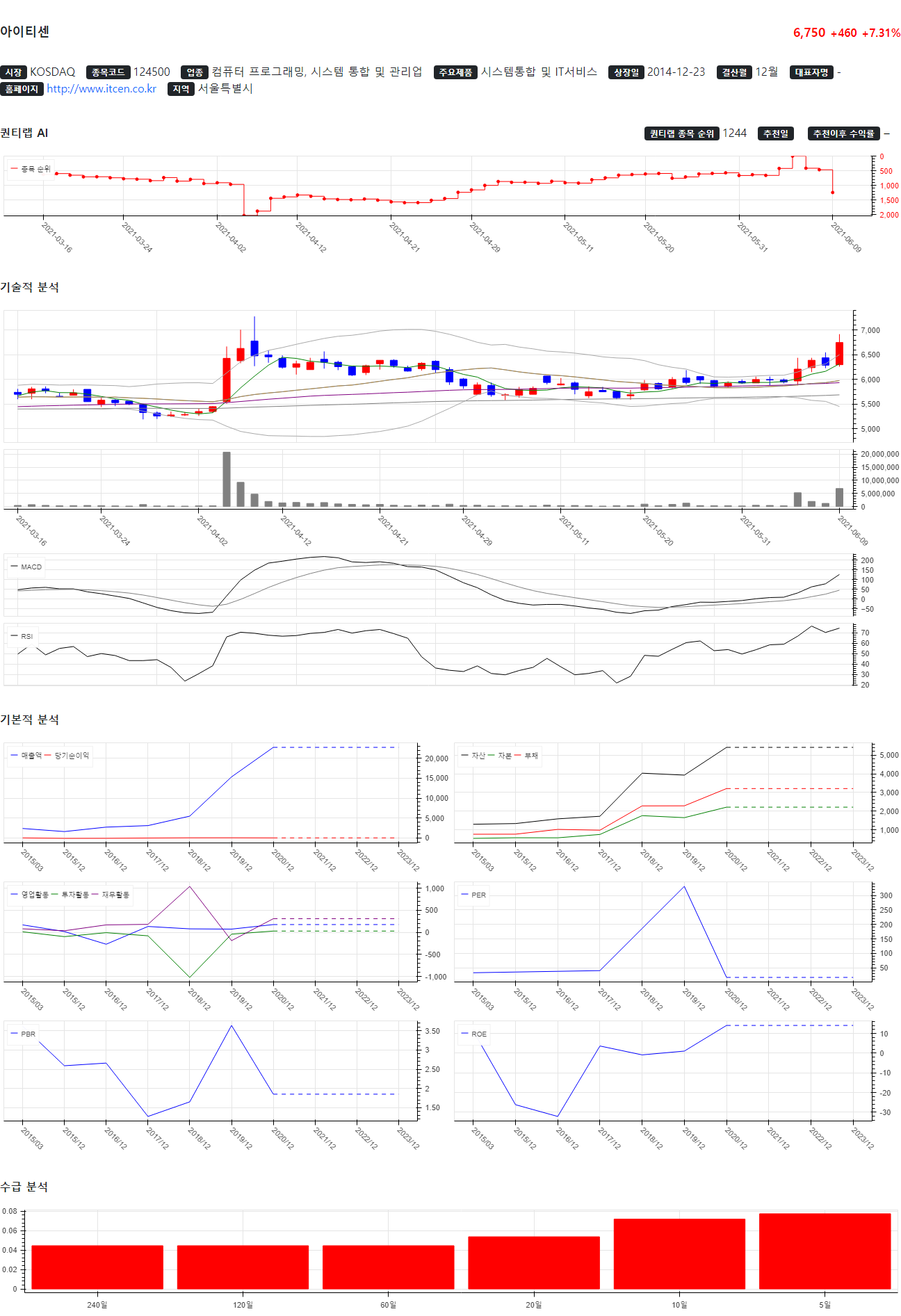Click the 기본적 분석 section heading
The image size is (901, 1316).
point(29,720)
